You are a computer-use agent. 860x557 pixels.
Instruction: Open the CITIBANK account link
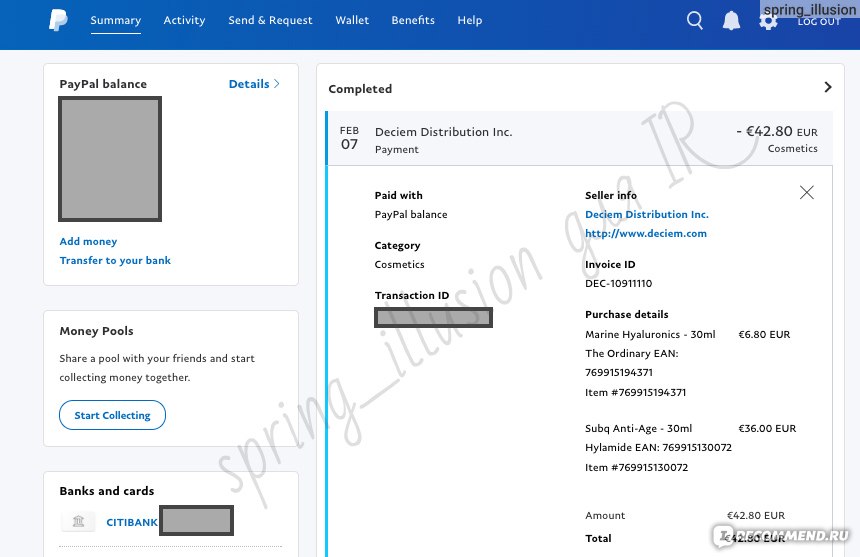(132, 522)
